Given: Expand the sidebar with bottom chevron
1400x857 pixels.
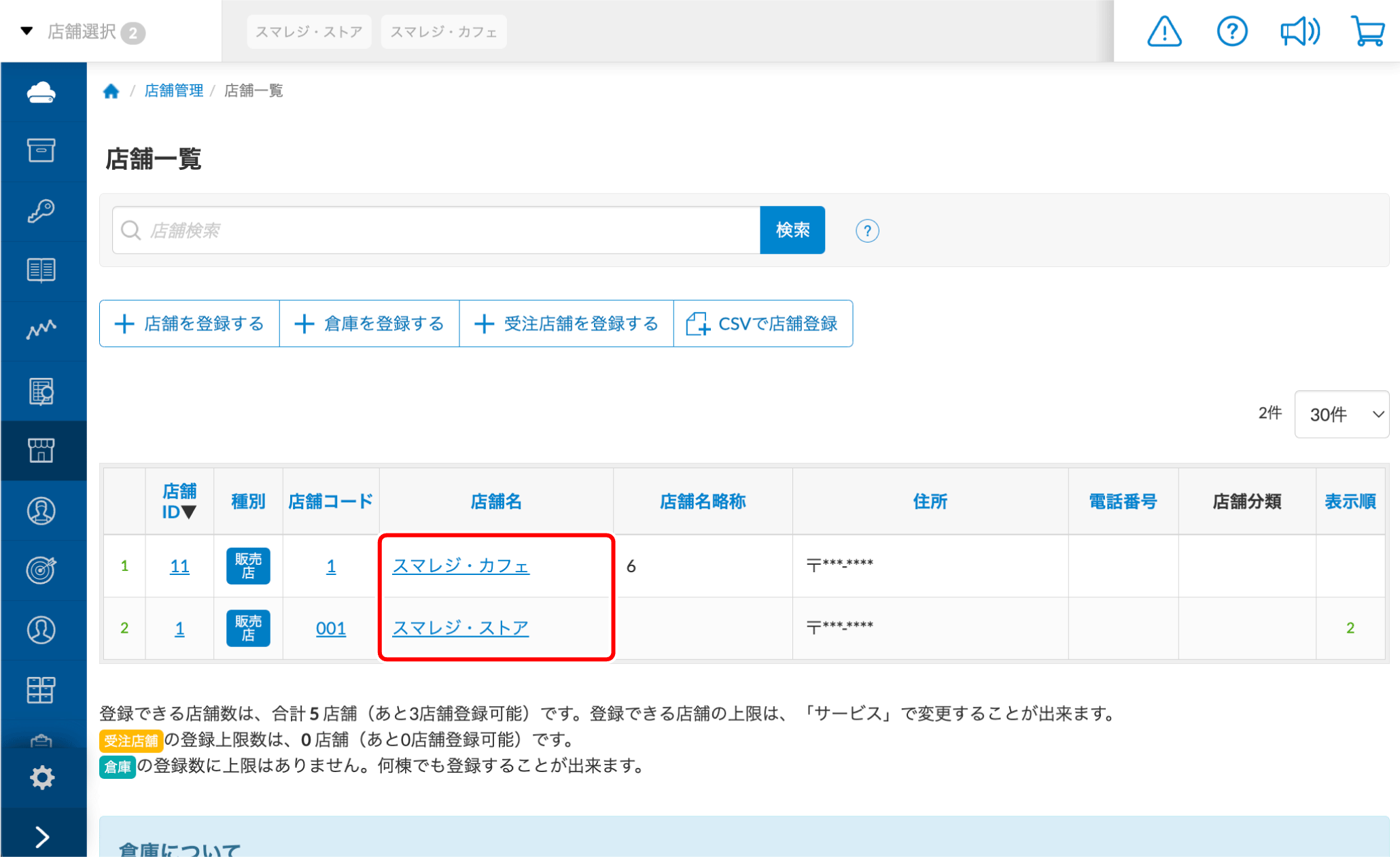Looking at the screenshot, I should pos(41,837).
